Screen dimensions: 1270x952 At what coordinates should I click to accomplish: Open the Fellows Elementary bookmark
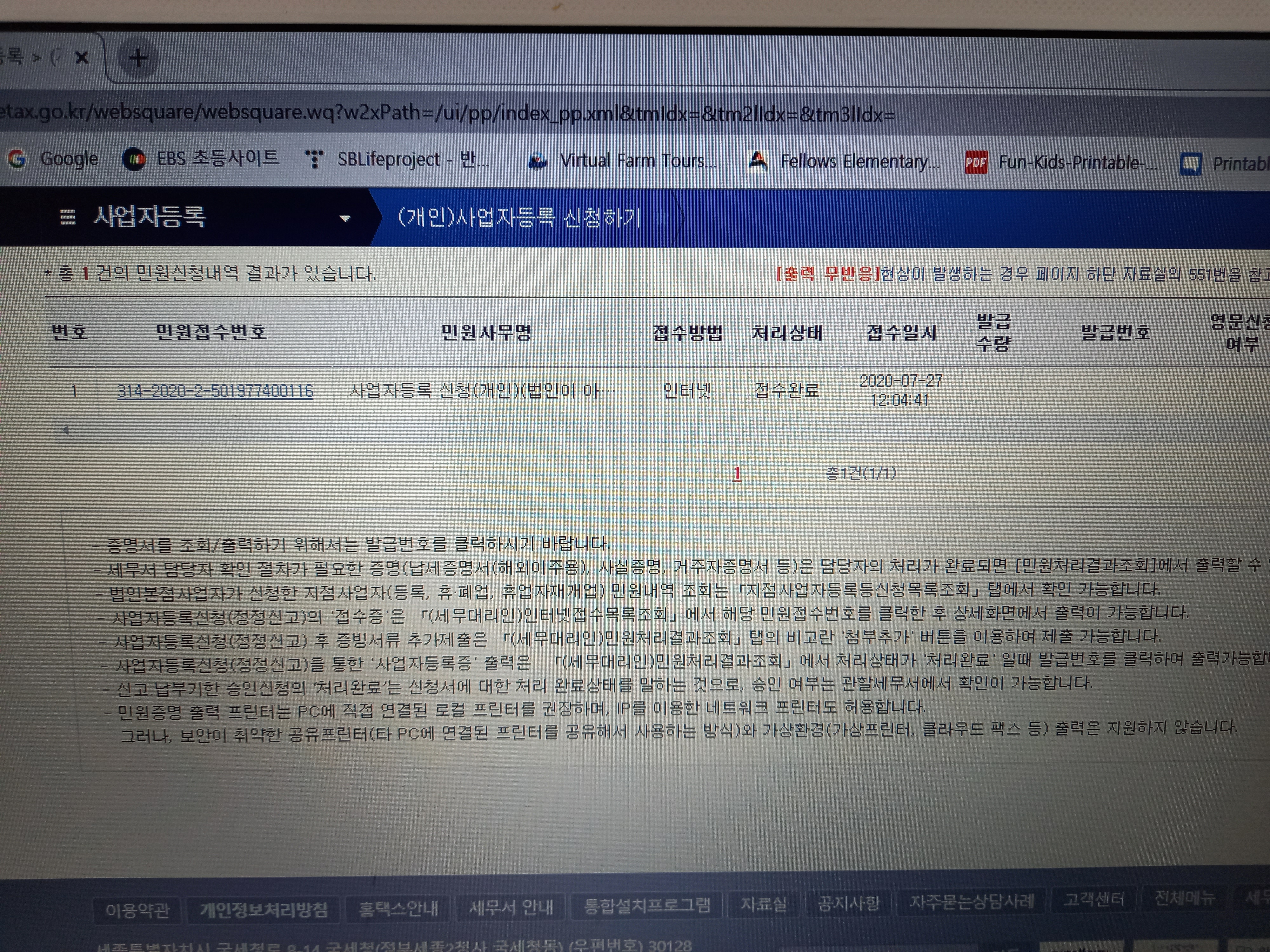tap(844, 162)
